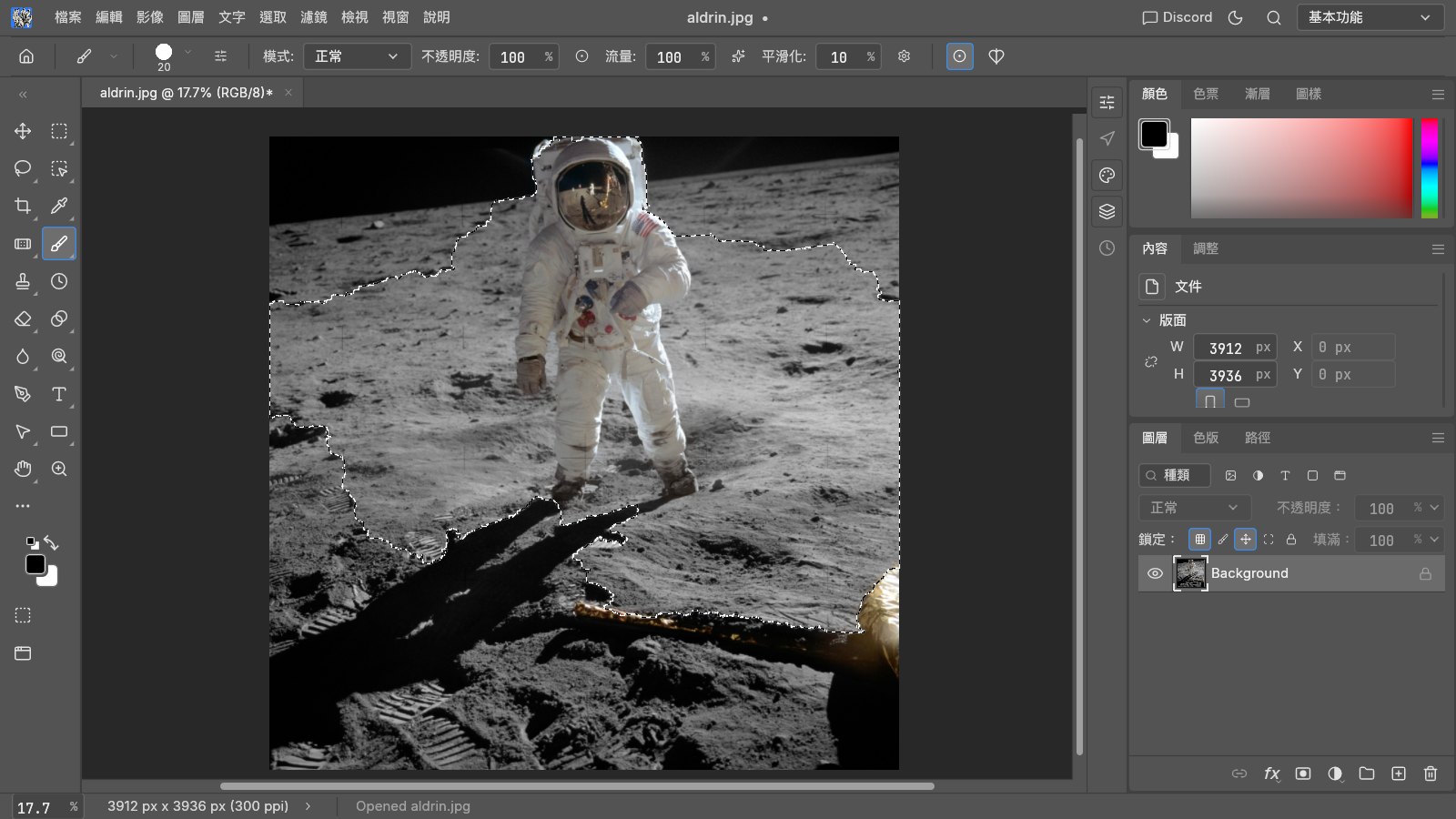Hide the Background layer eye icon

[1155, 573]
